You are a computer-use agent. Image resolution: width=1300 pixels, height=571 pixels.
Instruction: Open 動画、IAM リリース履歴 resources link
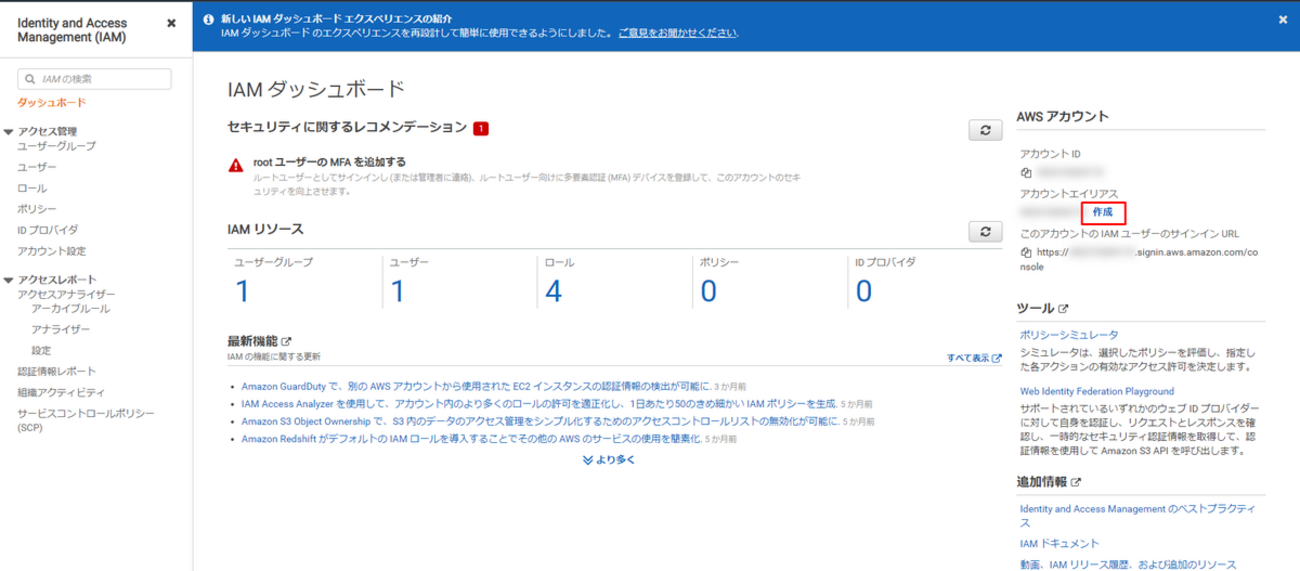click(1128, 564)
